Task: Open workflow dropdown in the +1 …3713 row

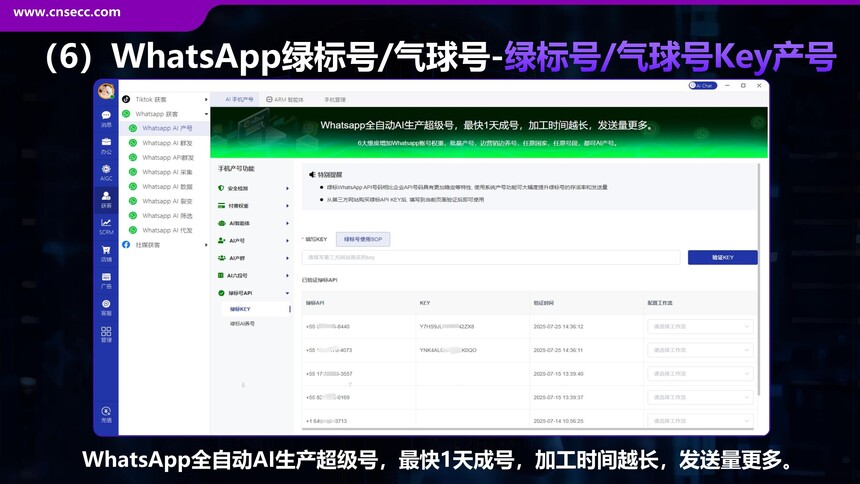Action: (700, 421)
